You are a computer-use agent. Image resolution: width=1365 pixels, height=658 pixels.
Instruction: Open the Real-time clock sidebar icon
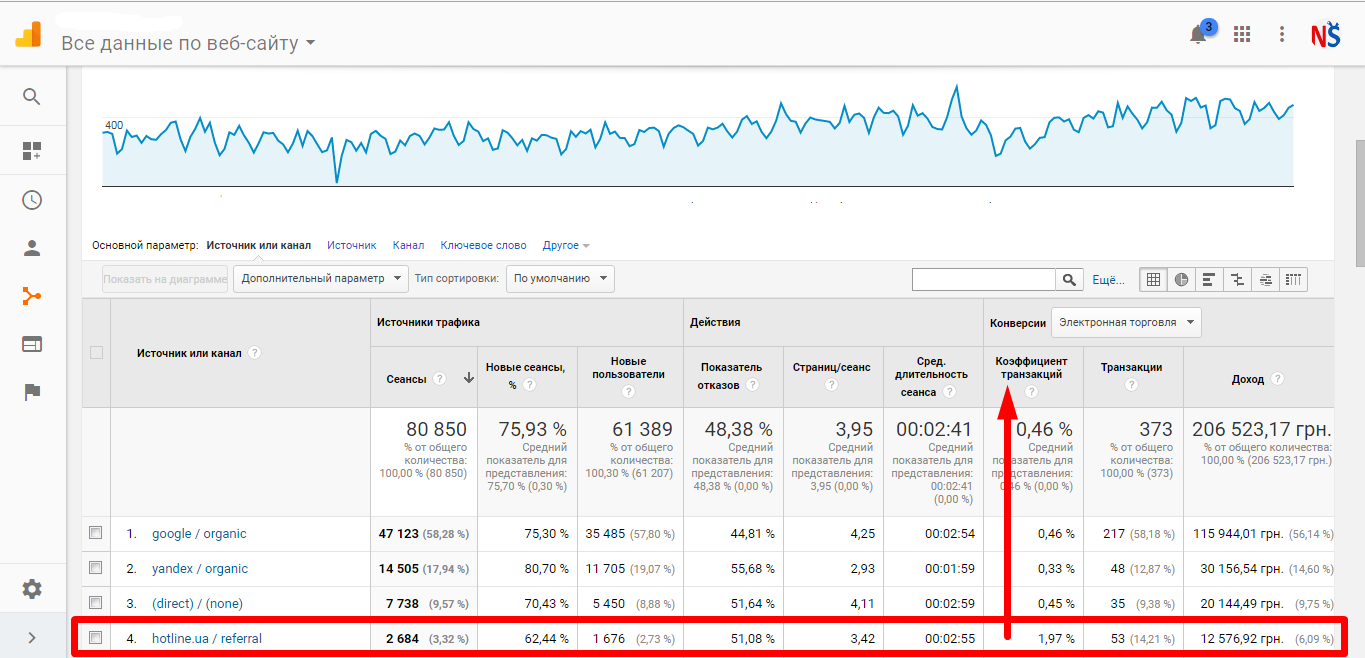click(32, 199)
